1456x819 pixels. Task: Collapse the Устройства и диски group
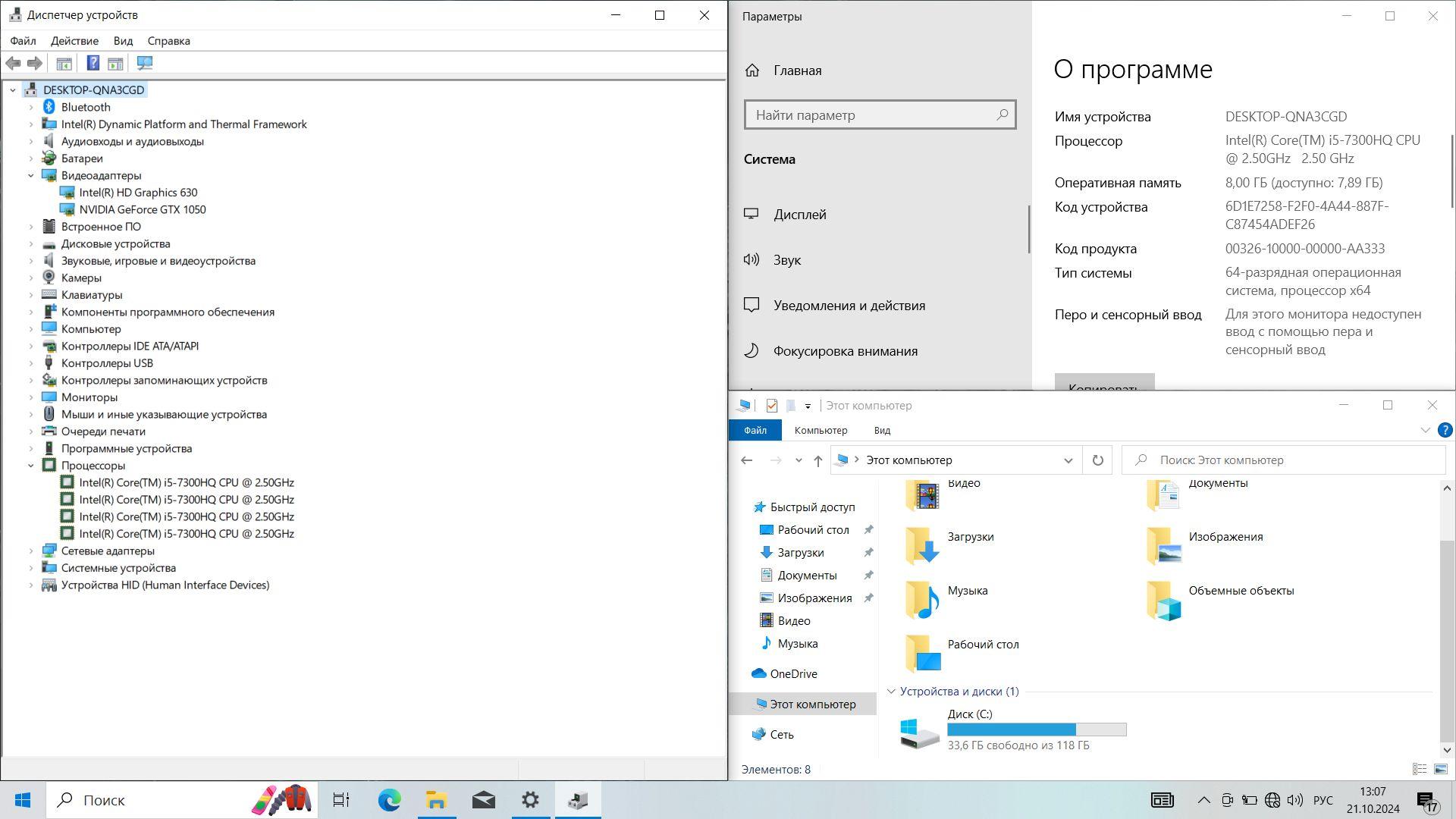891,692
